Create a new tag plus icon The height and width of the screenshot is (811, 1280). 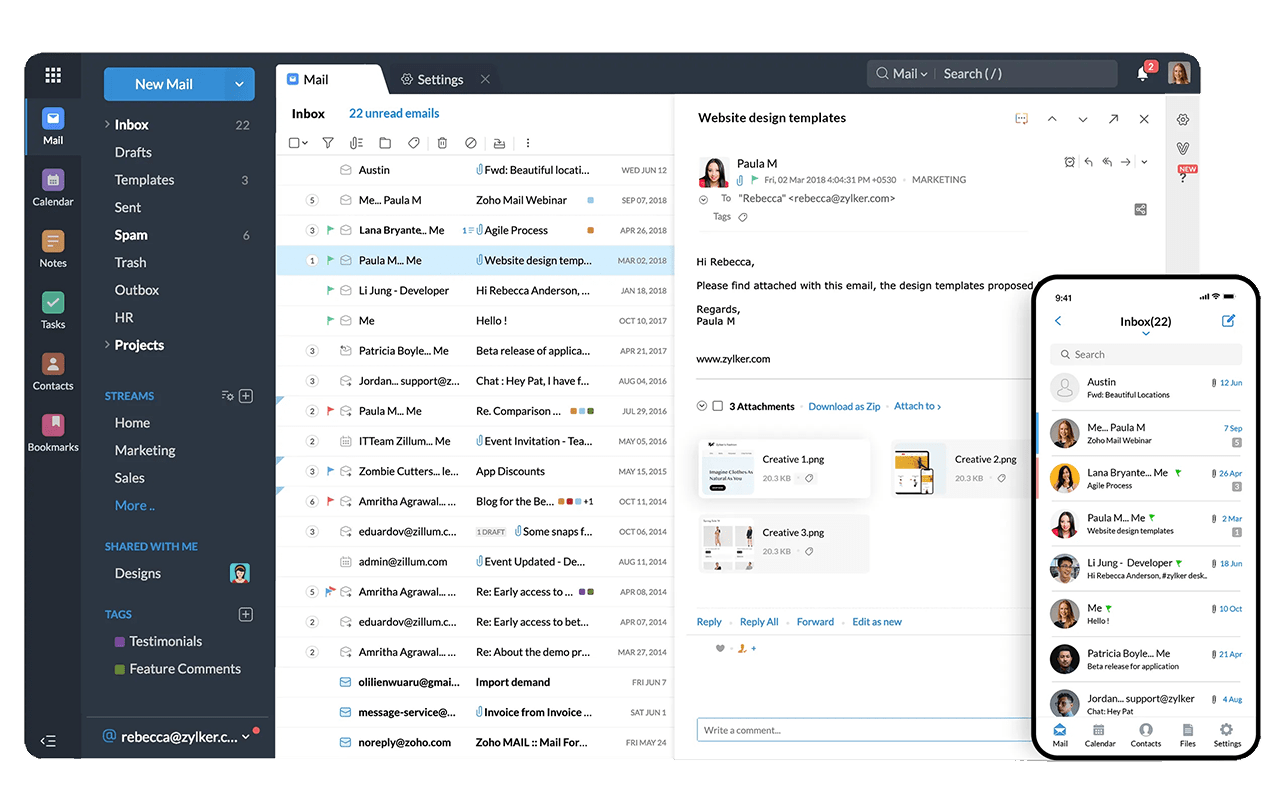(x=246, y=614)
